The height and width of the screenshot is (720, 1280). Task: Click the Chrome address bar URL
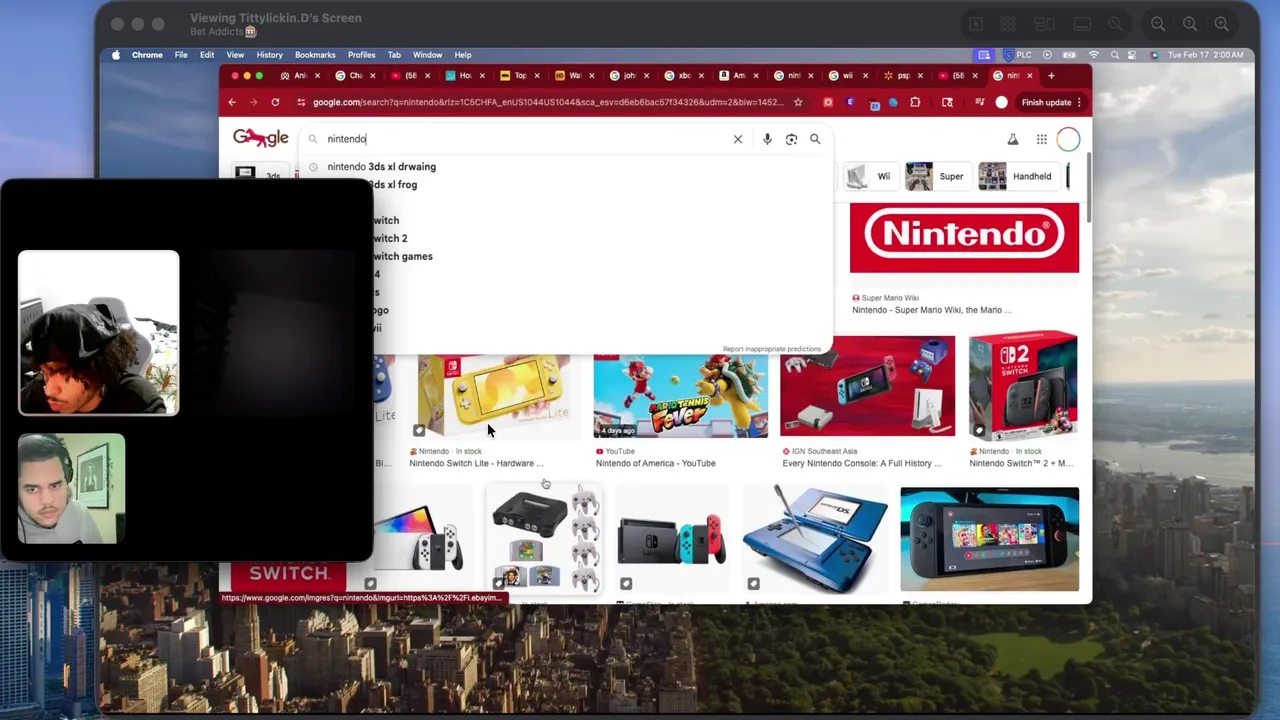(x=548, y=102)
